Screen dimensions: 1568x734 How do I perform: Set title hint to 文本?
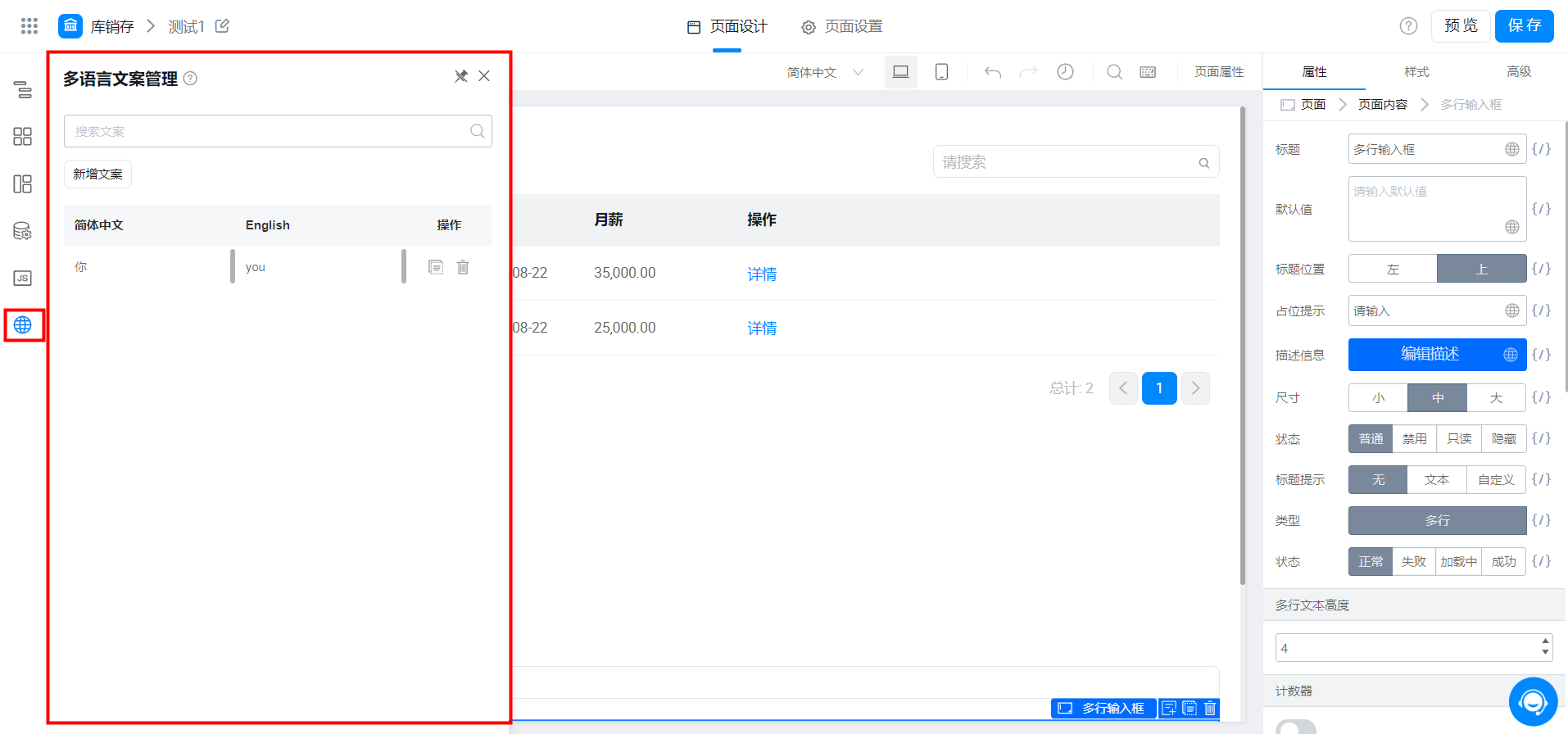[1437, 480]
